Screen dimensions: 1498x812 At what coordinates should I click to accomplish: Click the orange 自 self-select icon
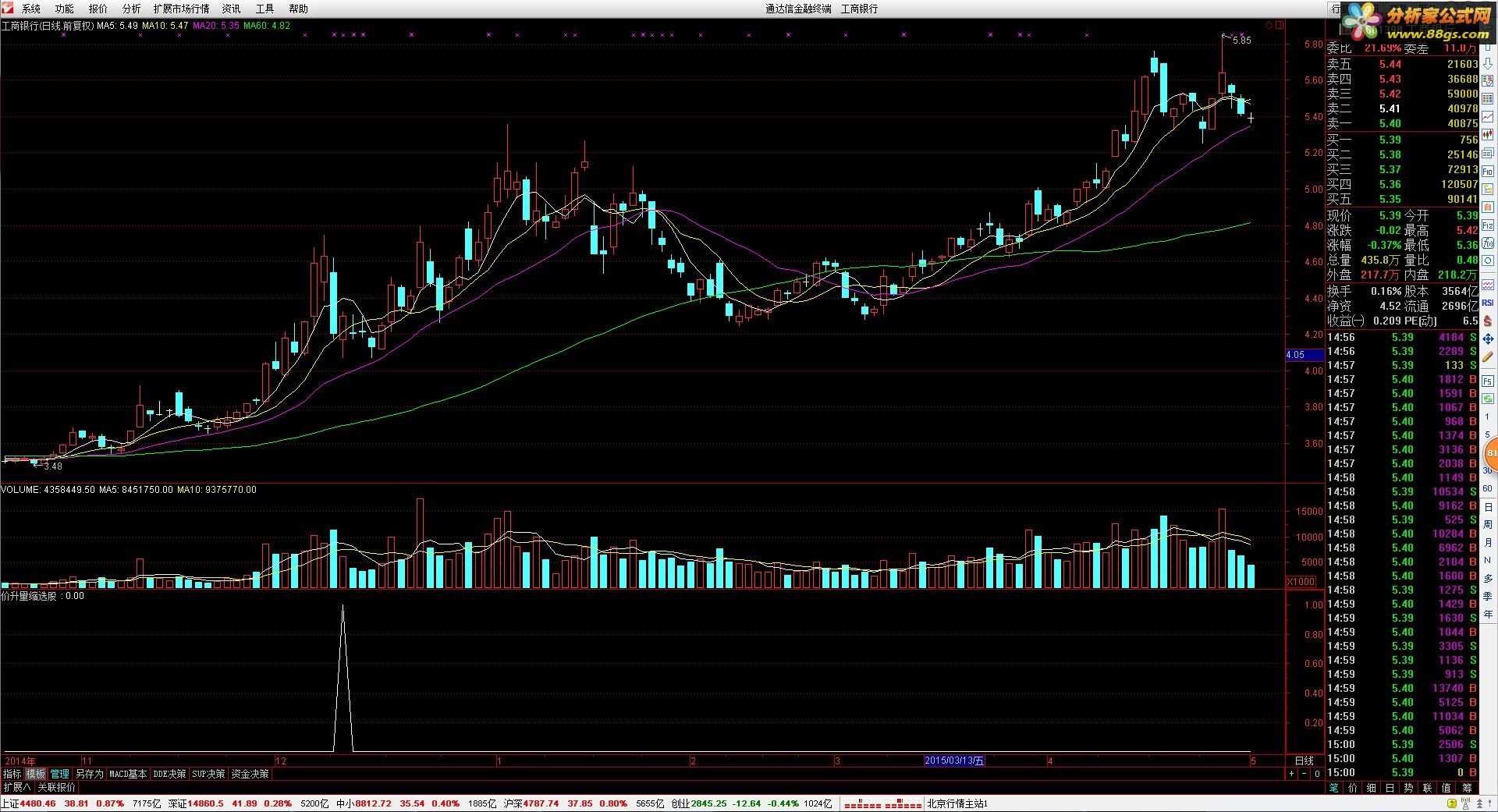point(1488,207)
